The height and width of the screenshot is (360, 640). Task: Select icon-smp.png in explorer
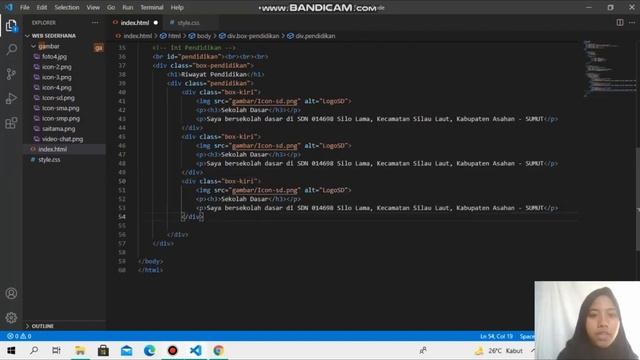pos(61,118)
